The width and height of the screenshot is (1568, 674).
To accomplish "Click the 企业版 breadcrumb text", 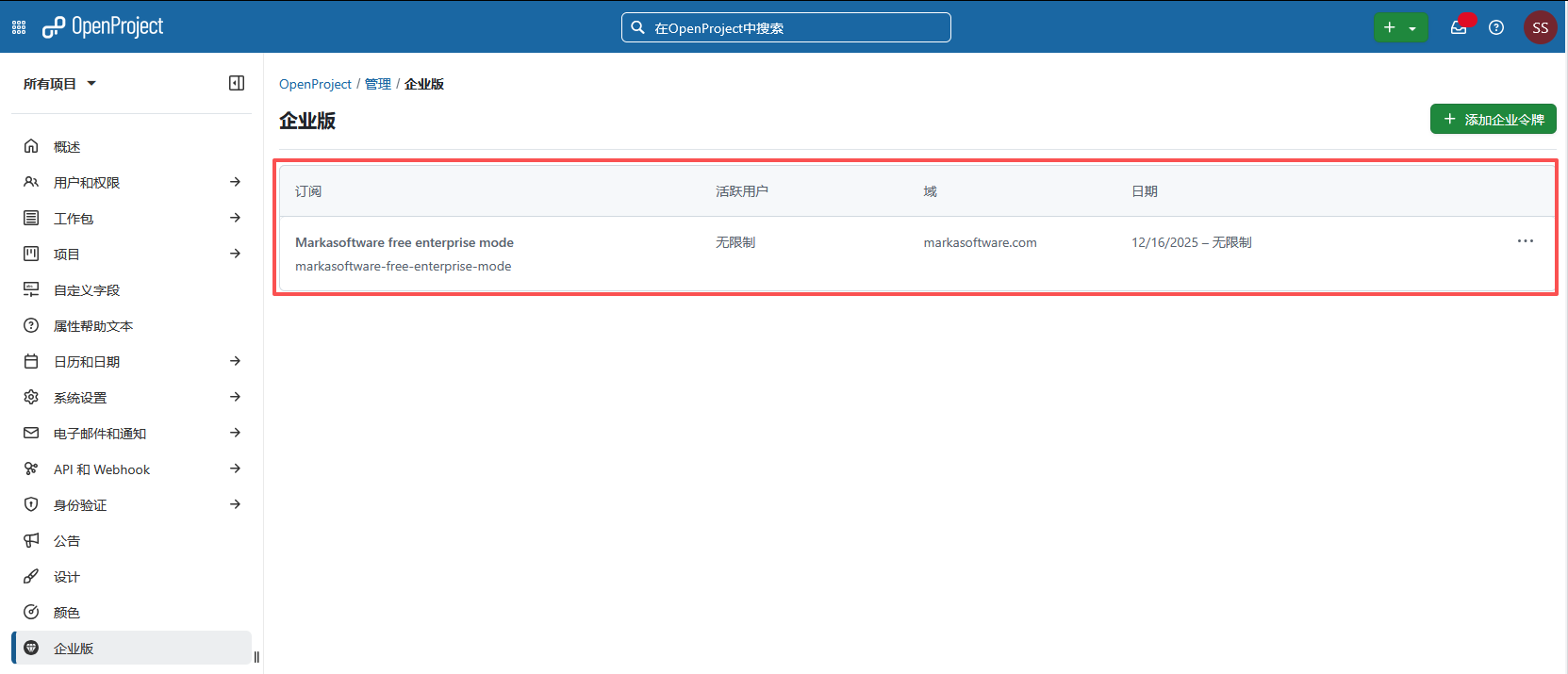I will pyautogui.click(x=424, y=84).
